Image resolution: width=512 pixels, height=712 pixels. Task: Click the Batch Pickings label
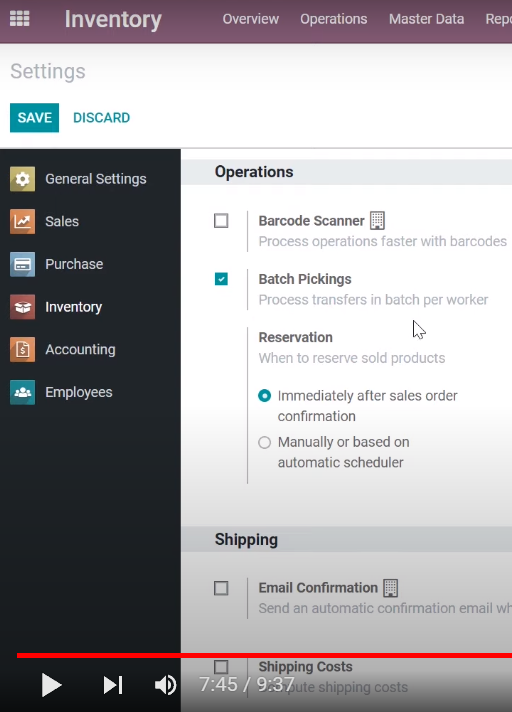[305, 279]
